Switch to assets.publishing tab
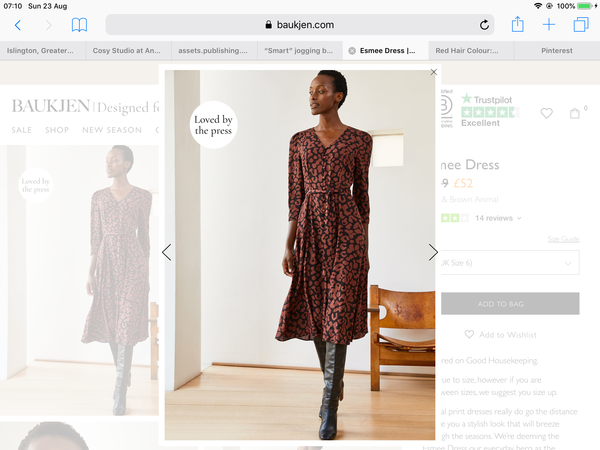This screenshot has width=600, height=450. click(x=214, y=51)
